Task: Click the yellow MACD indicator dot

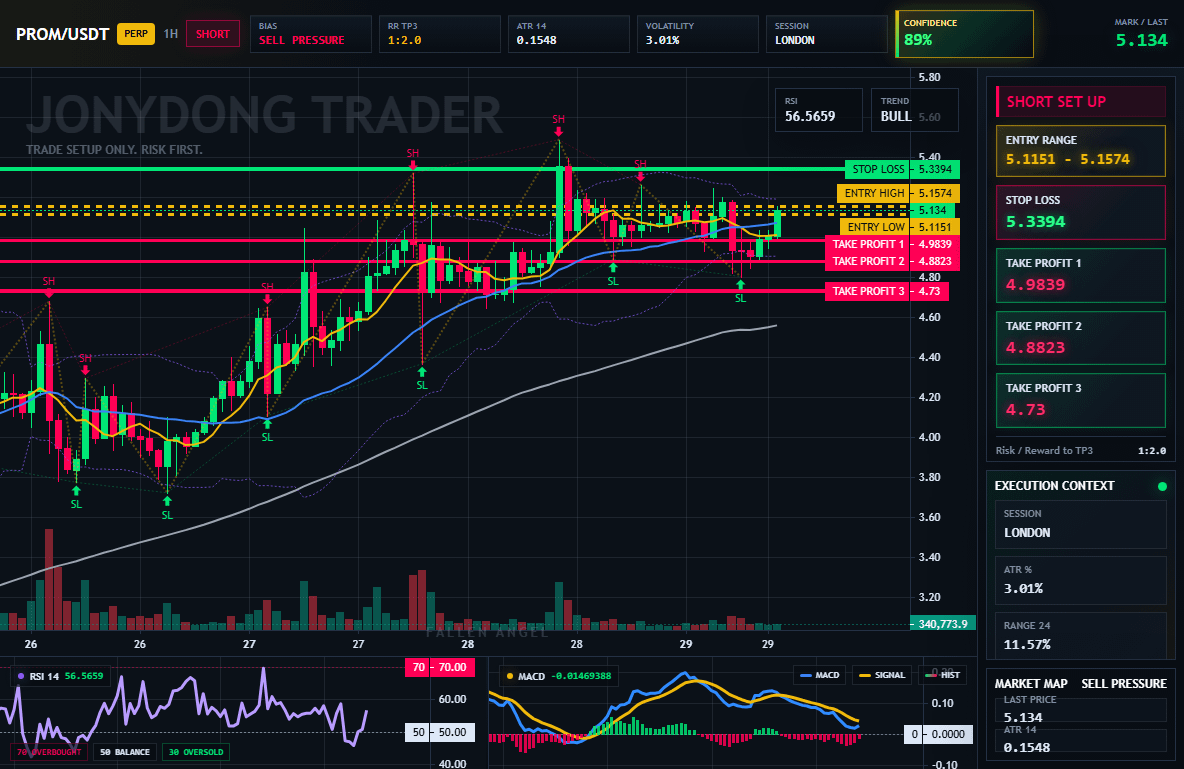Action: pyautogui.click(x=510, y=676)
